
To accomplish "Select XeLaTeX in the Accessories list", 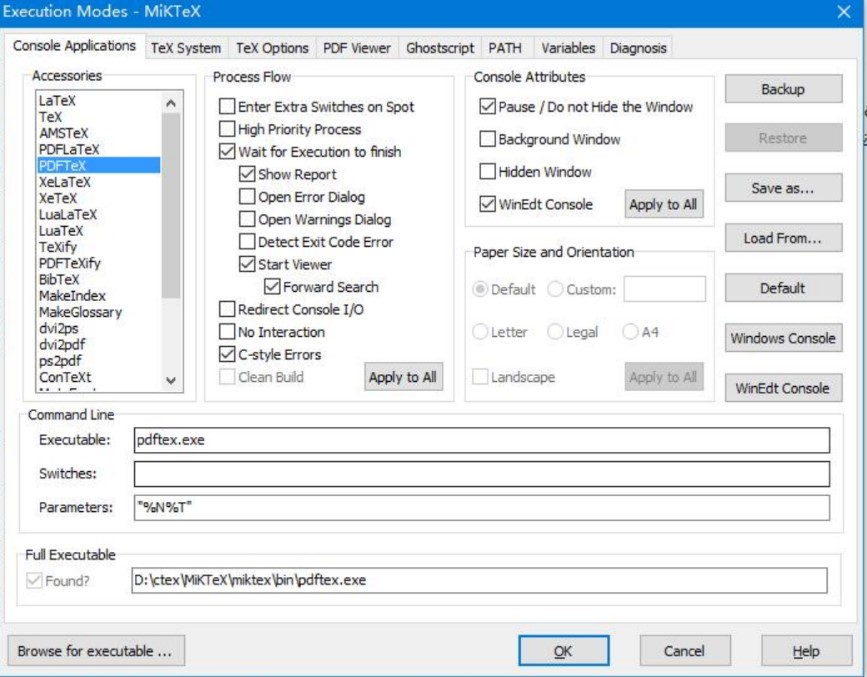I will point(65,182).
